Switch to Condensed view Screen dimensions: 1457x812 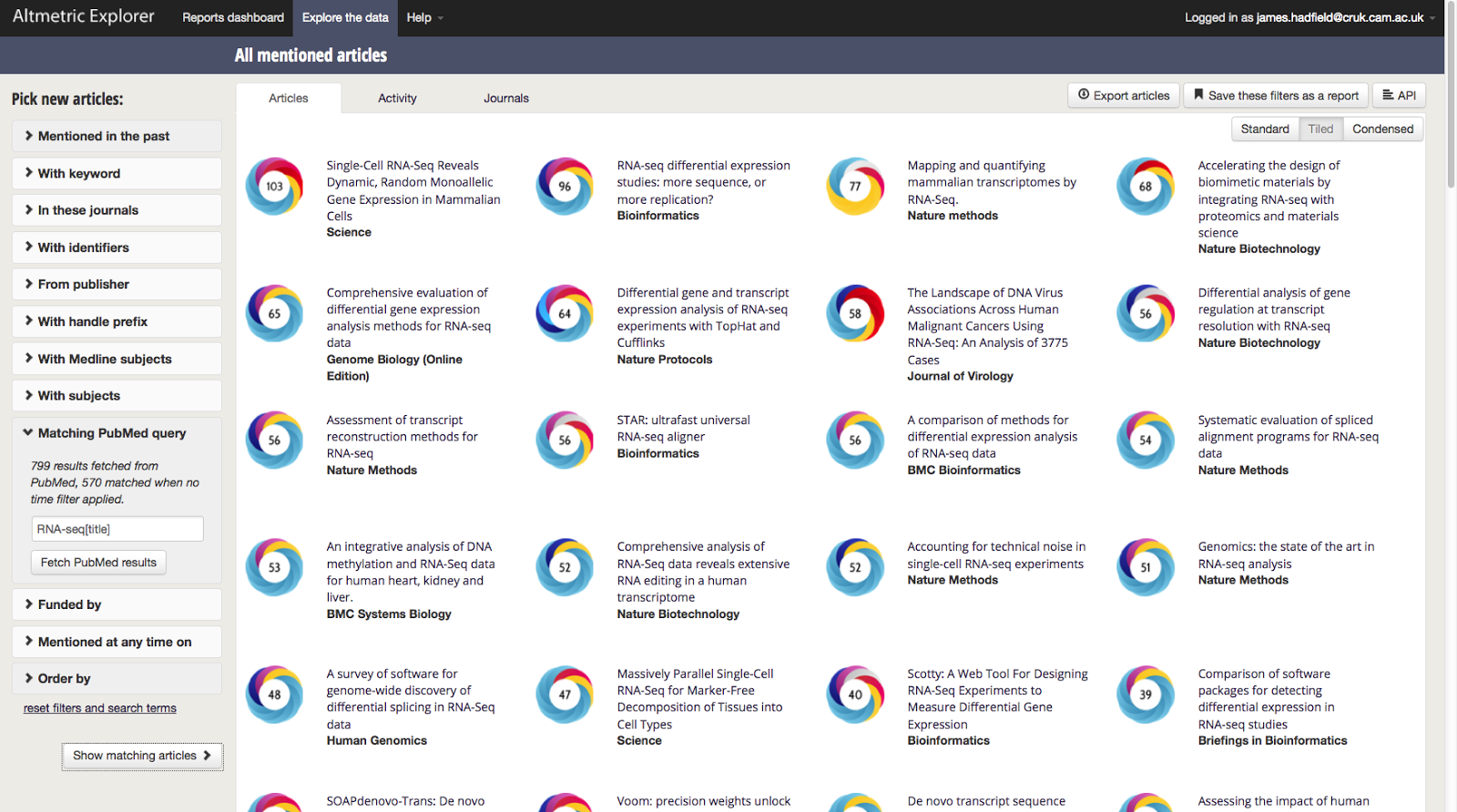click(1382, 129)
